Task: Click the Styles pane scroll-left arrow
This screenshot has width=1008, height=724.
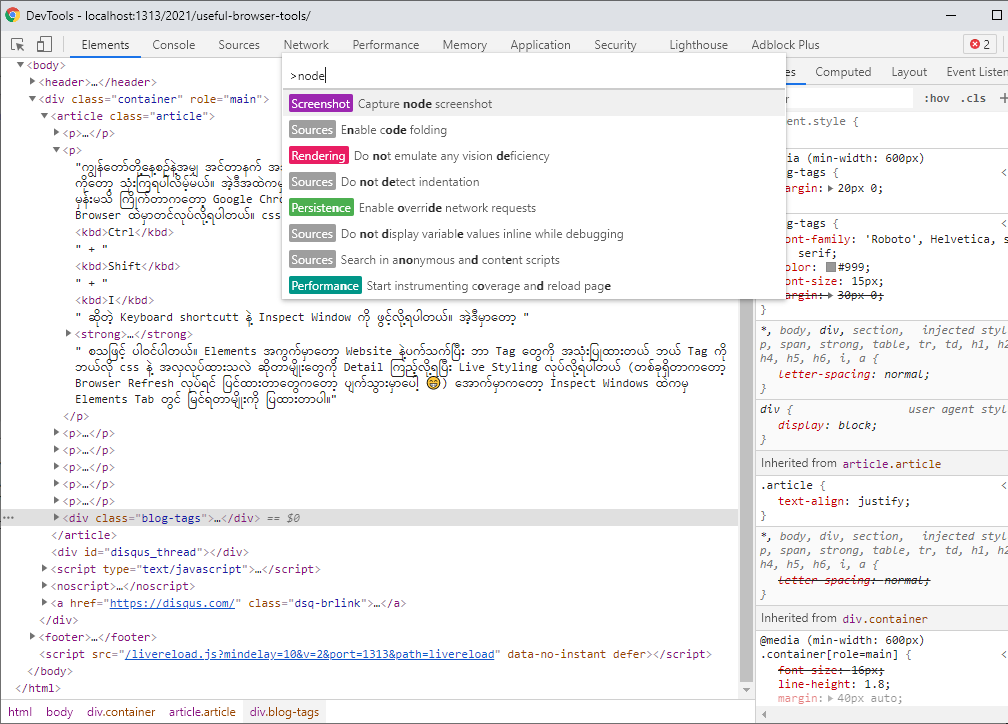Action: 764,714
